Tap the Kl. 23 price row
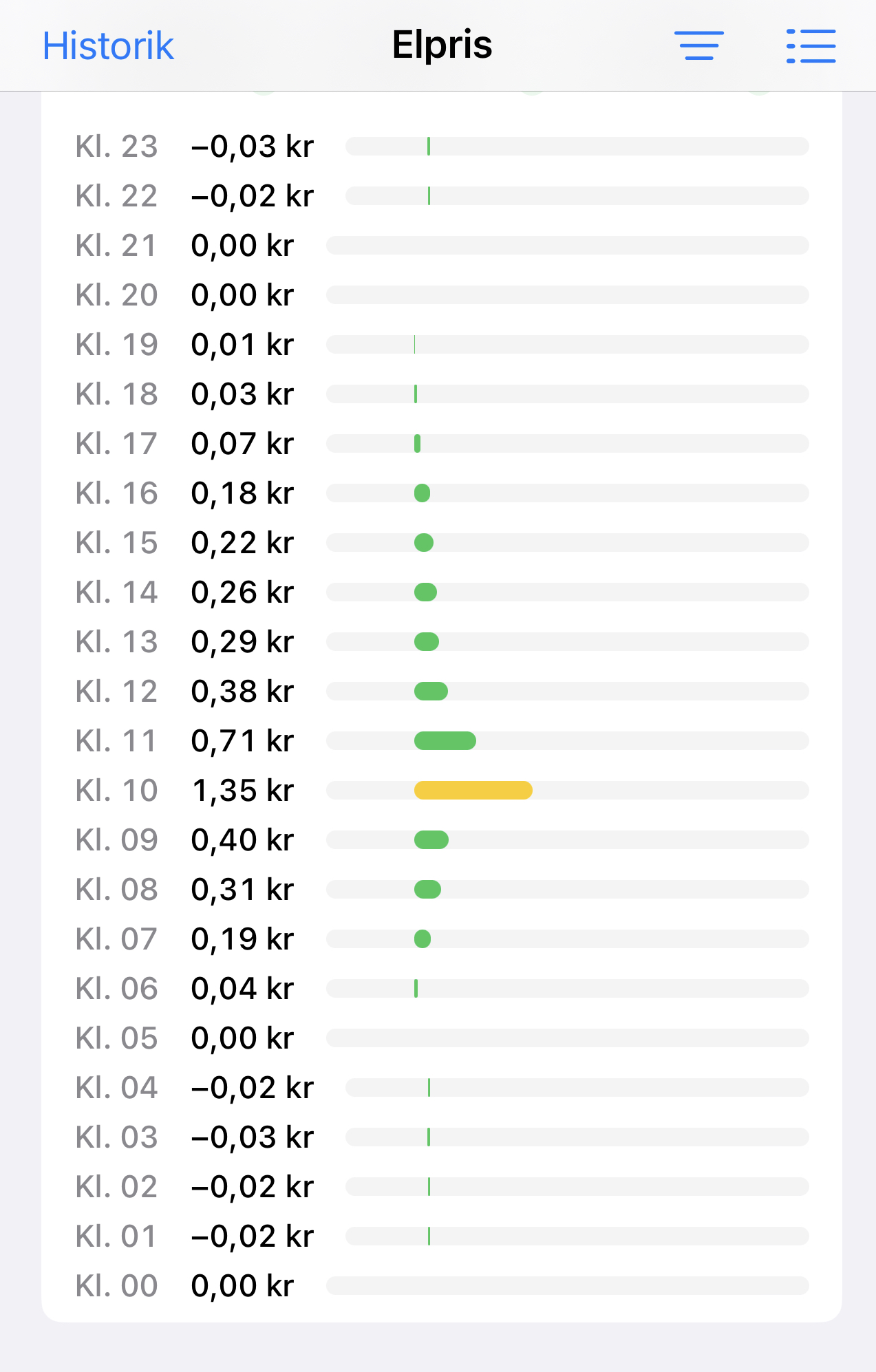The width and height of the screenshot is (876, 1372). [442, 147]
